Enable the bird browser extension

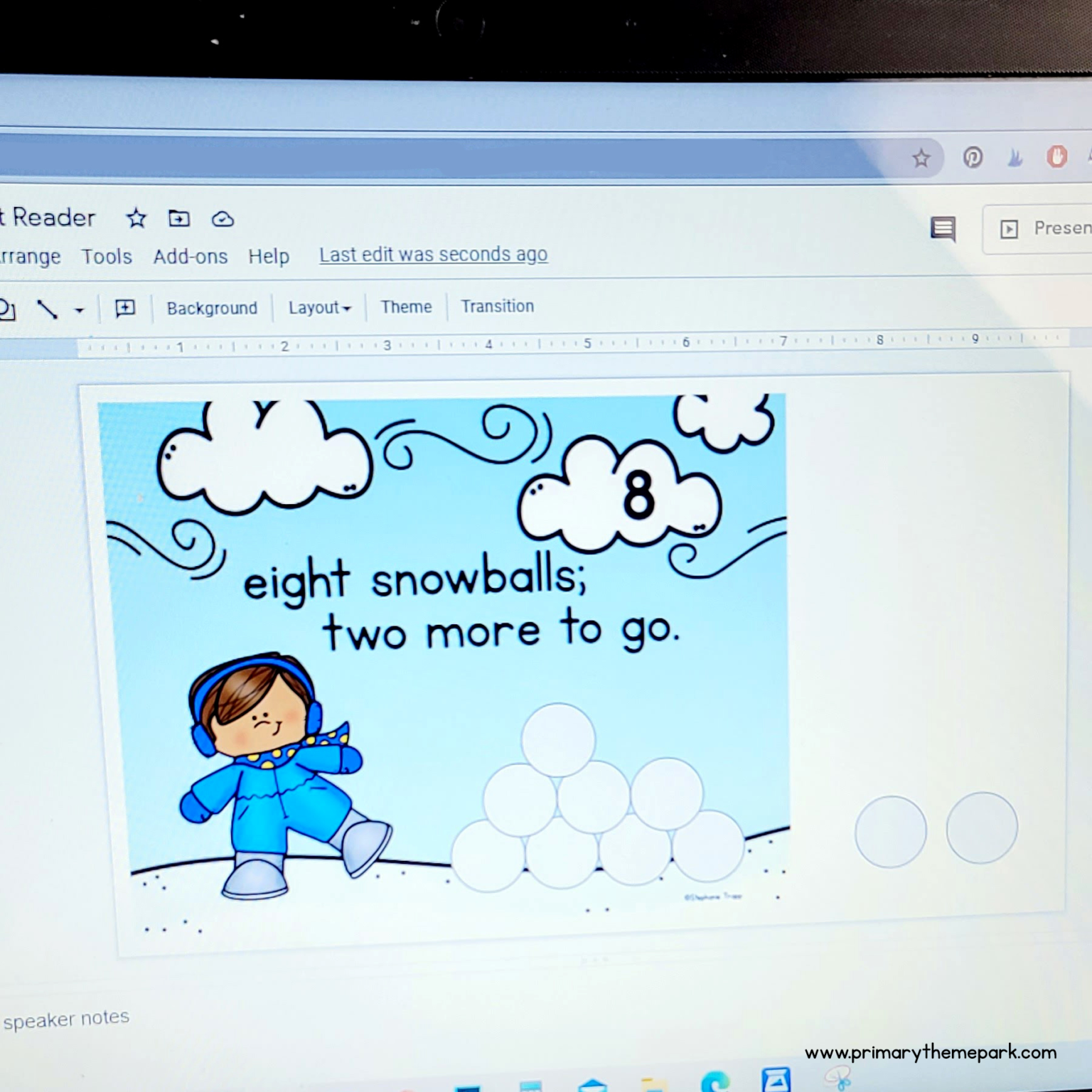1015,158
